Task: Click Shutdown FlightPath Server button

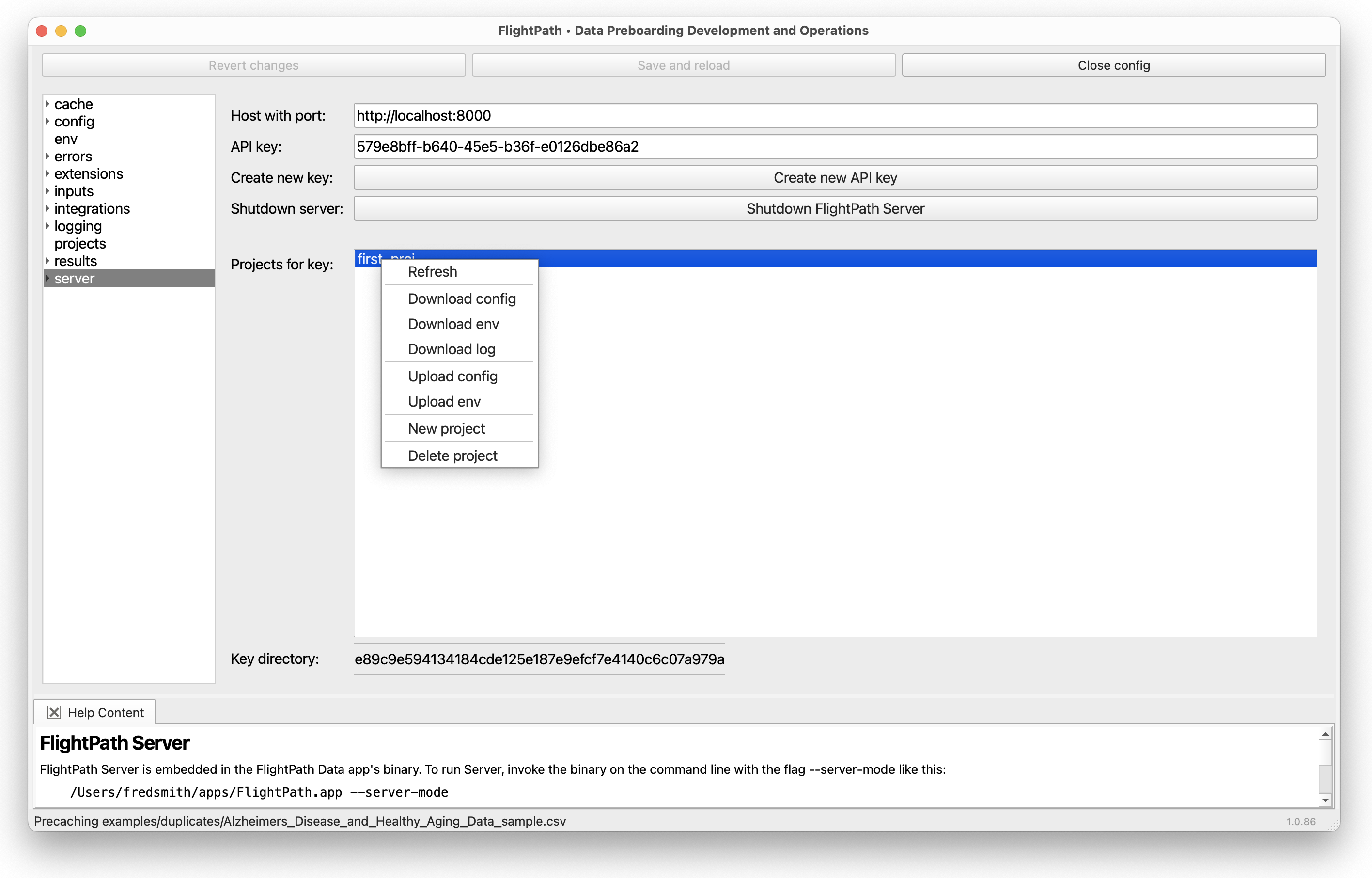Action: pos(834,209)
